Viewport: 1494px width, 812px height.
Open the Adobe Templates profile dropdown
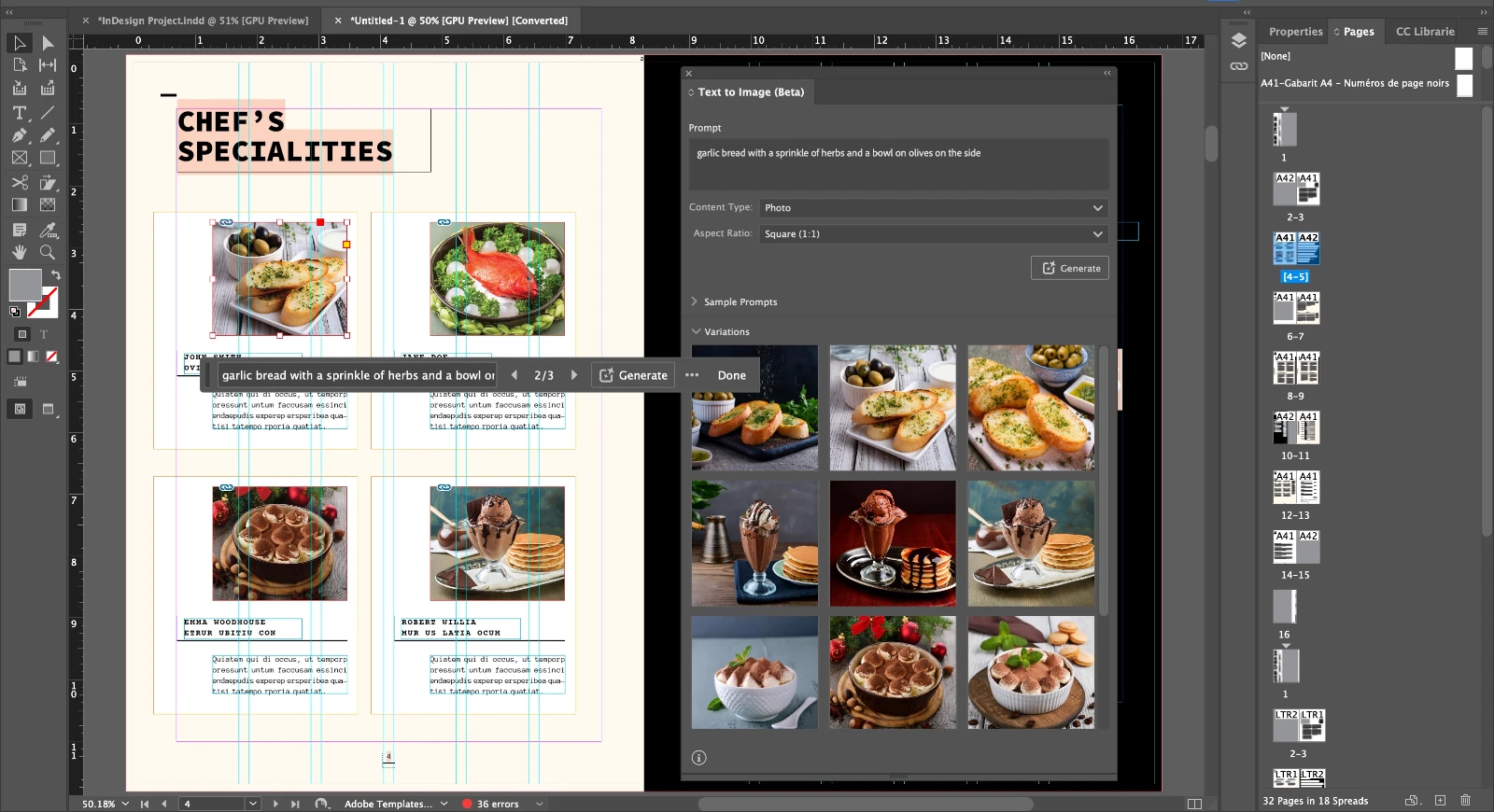444,804
